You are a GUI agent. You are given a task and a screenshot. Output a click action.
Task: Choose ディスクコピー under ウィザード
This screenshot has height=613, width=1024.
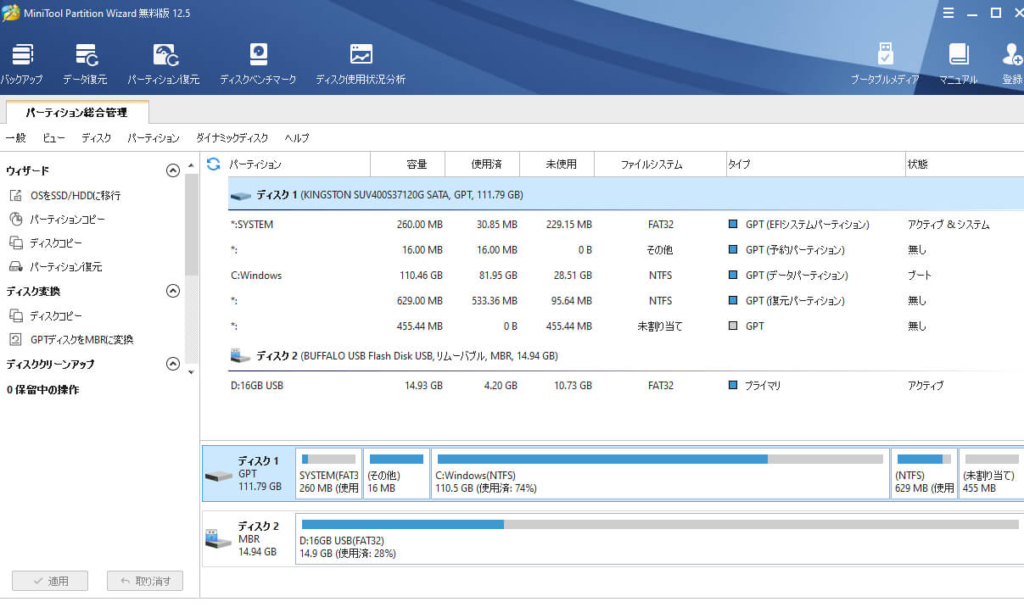[46, 243]
